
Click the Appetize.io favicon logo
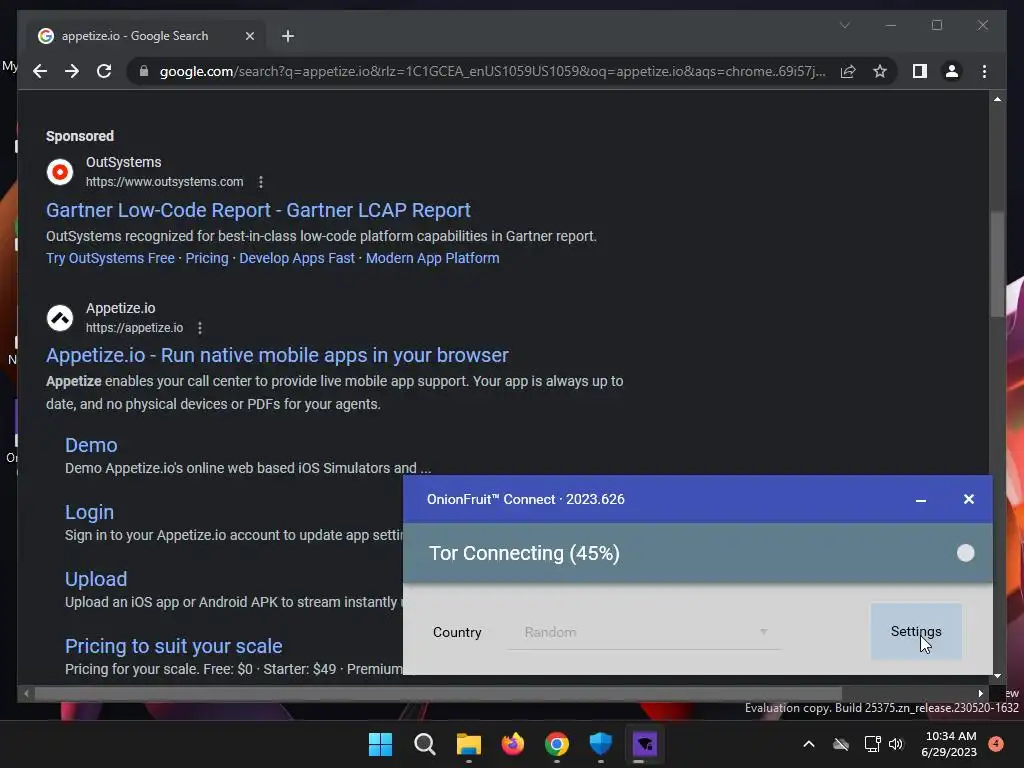(x=60, y=318)
